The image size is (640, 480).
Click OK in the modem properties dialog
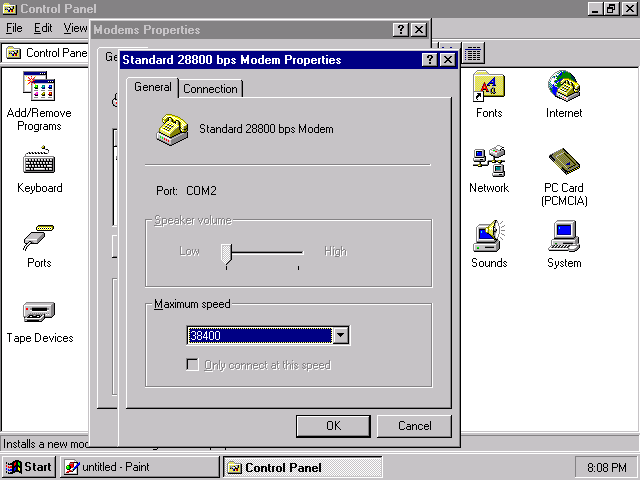point(333,426)
